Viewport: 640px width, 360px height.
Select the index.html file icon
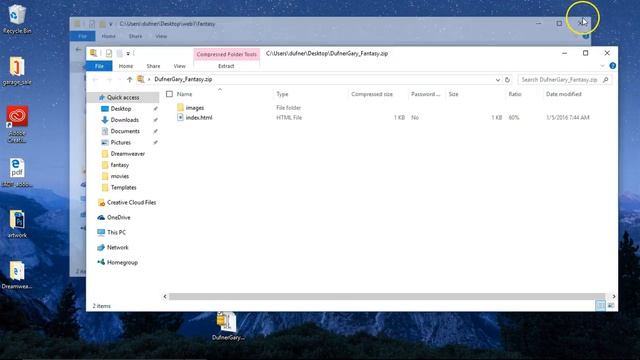click(x=180, y=118)
